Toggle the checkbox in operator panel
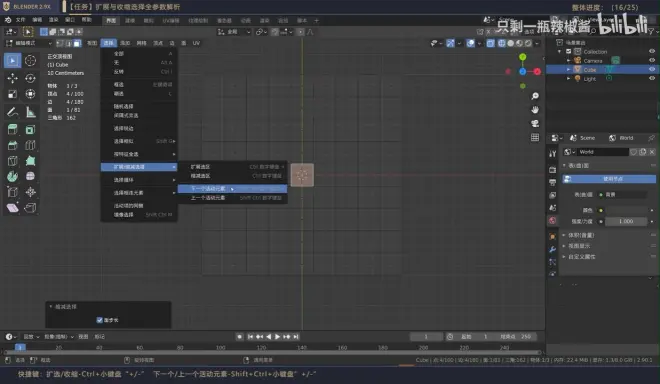This screenshot has height=384, width=660. click(x=100, y=320)
